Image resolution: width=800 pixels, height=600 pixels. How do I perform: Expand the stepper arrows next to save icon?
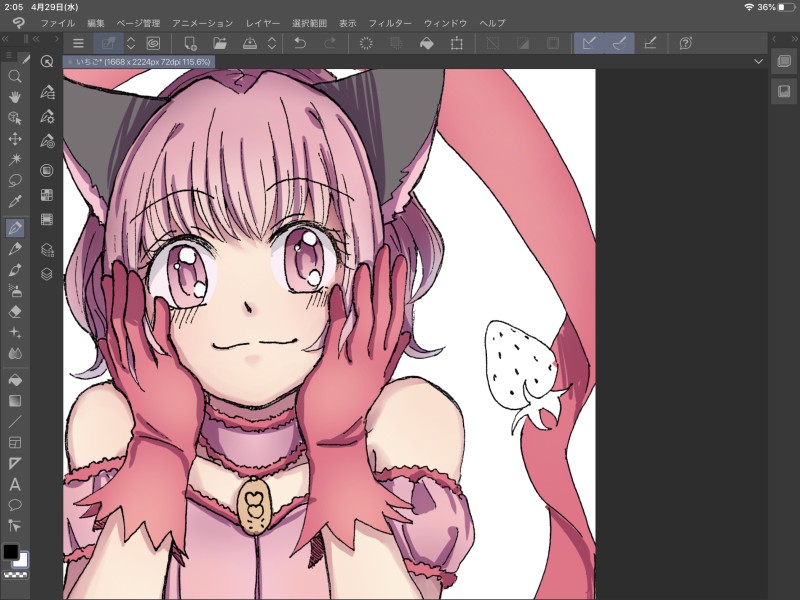click(272, 43)
